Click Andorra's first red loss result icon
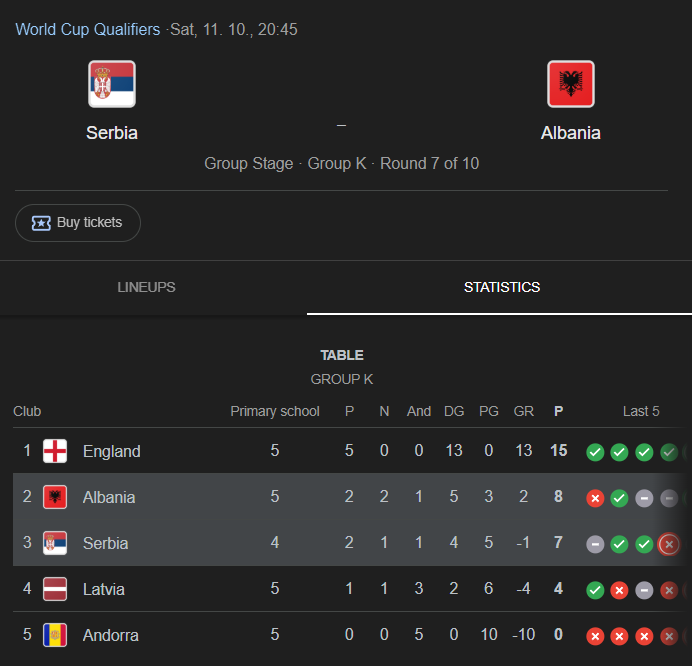The width and height of the screenshot is (692, 666). point(595,636)
